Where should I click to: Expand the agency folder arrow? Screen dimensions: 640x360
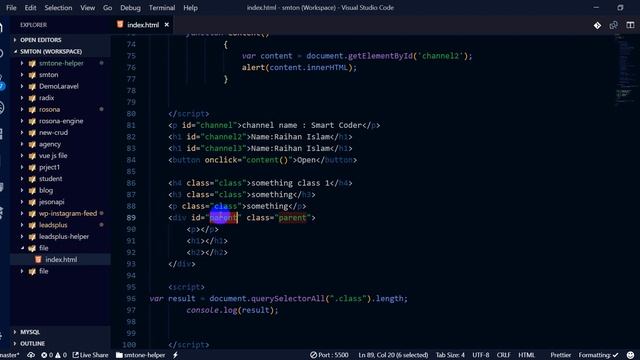(x=22, y=144)
